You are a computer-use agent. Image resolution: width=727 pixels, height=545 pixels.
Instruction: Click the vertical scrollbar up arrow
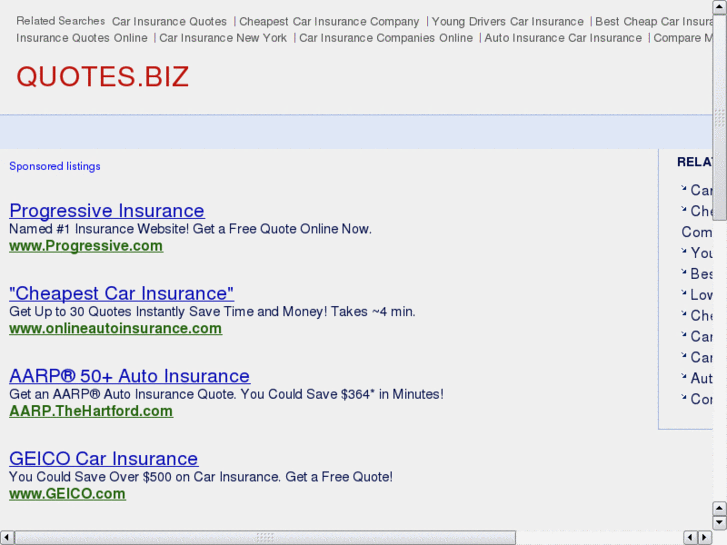720,6
